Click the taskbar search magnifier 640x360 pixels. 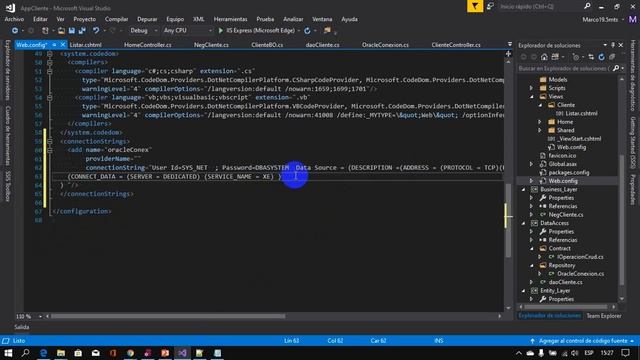click(25, 353)
